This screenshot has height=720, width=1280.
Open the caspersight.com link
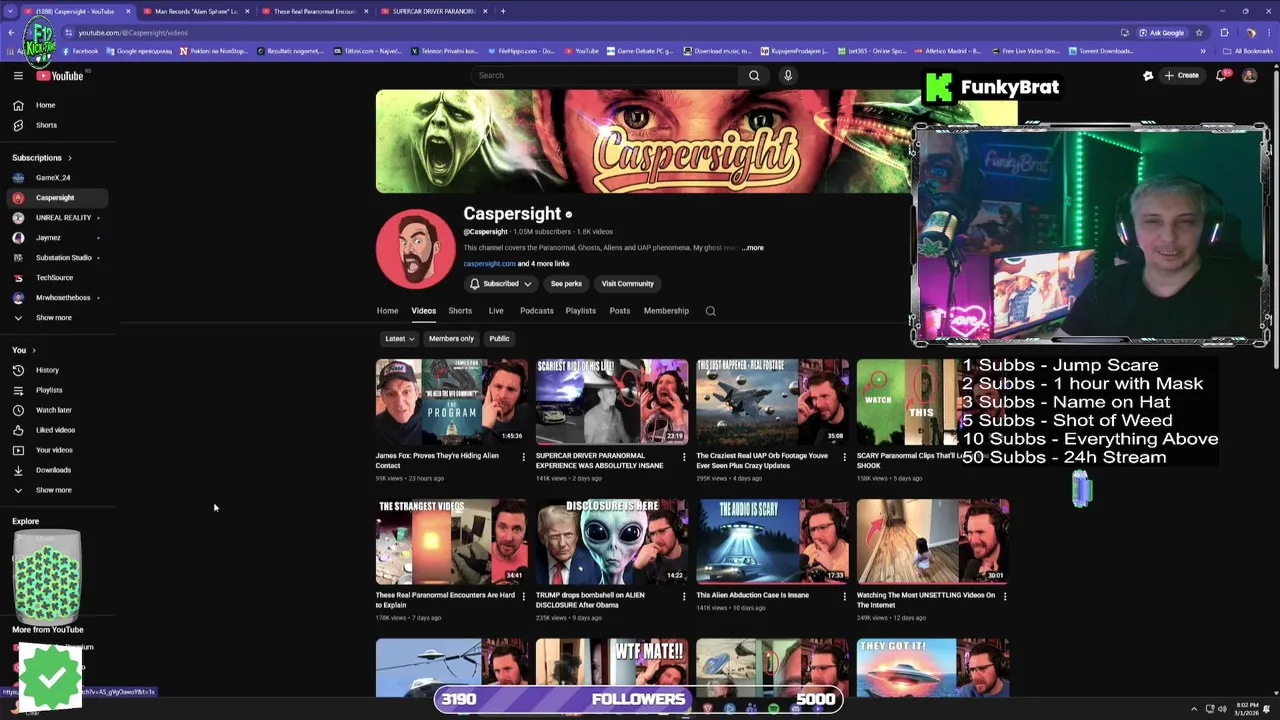point(489,264)
